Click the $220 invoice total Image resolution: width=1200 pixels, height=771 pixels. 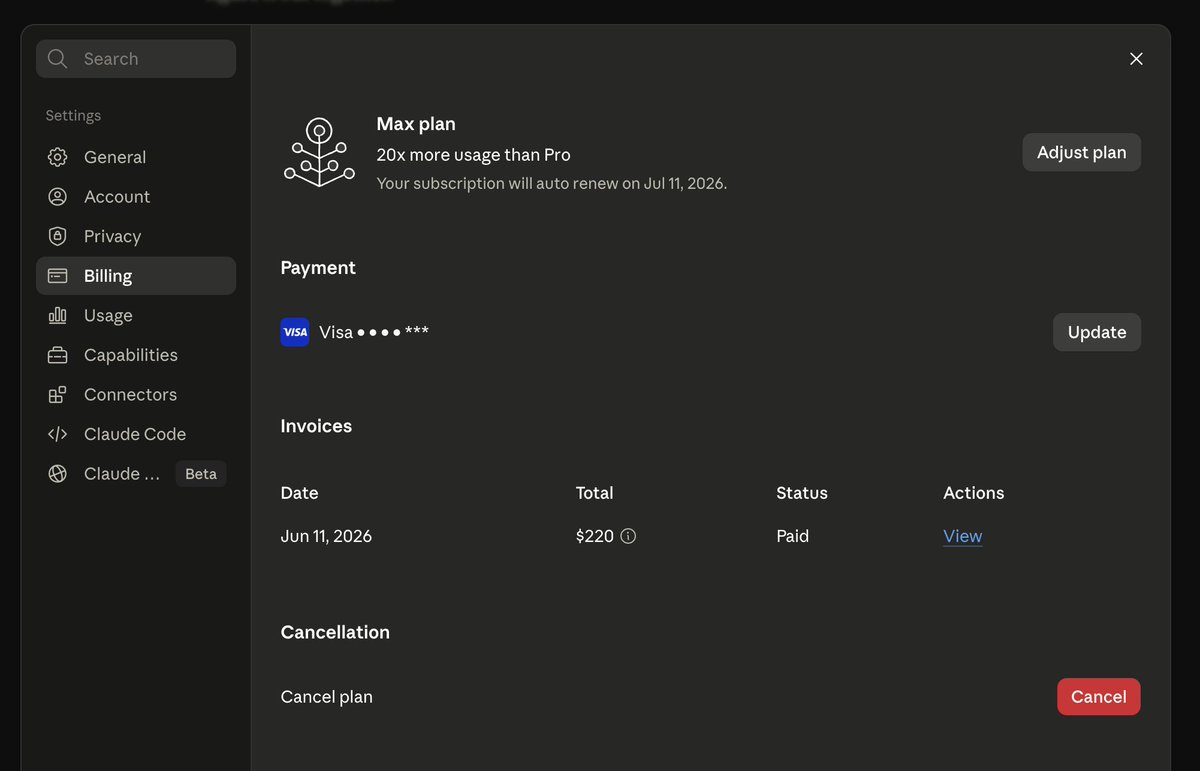pyautogui.click(x=595, y=536)
